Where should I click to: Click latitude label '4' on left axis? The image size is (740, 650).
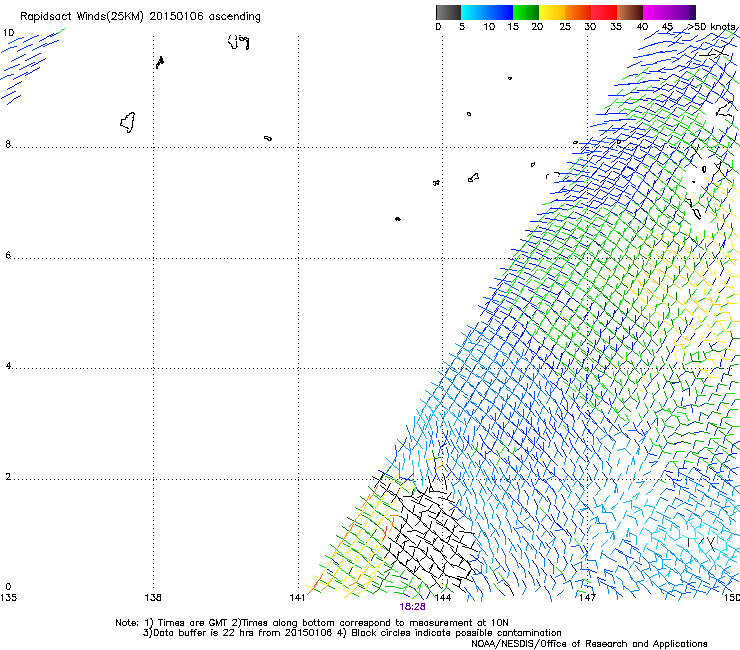point(8,366)
